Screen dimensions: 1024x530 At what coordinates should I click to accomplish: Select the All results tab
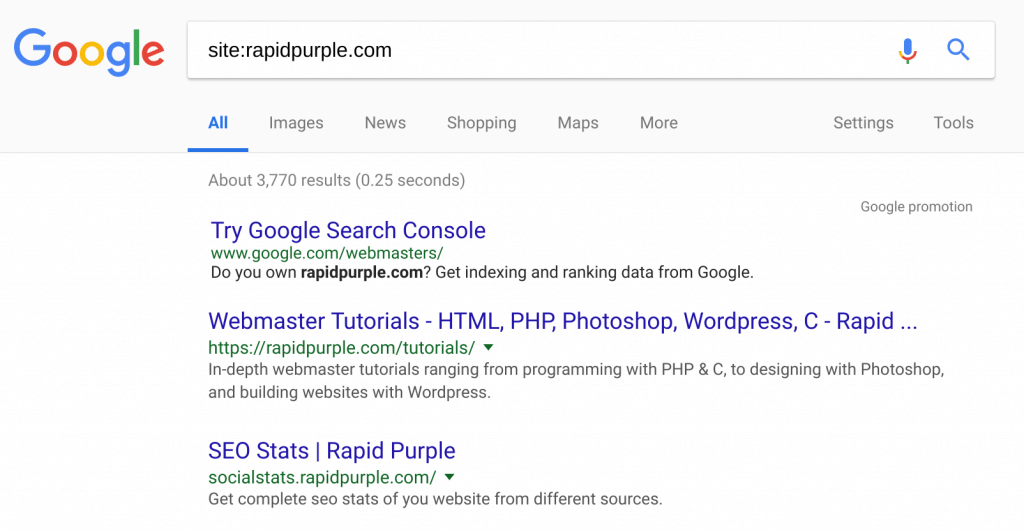pyautogui.click(x=218, y=123)
